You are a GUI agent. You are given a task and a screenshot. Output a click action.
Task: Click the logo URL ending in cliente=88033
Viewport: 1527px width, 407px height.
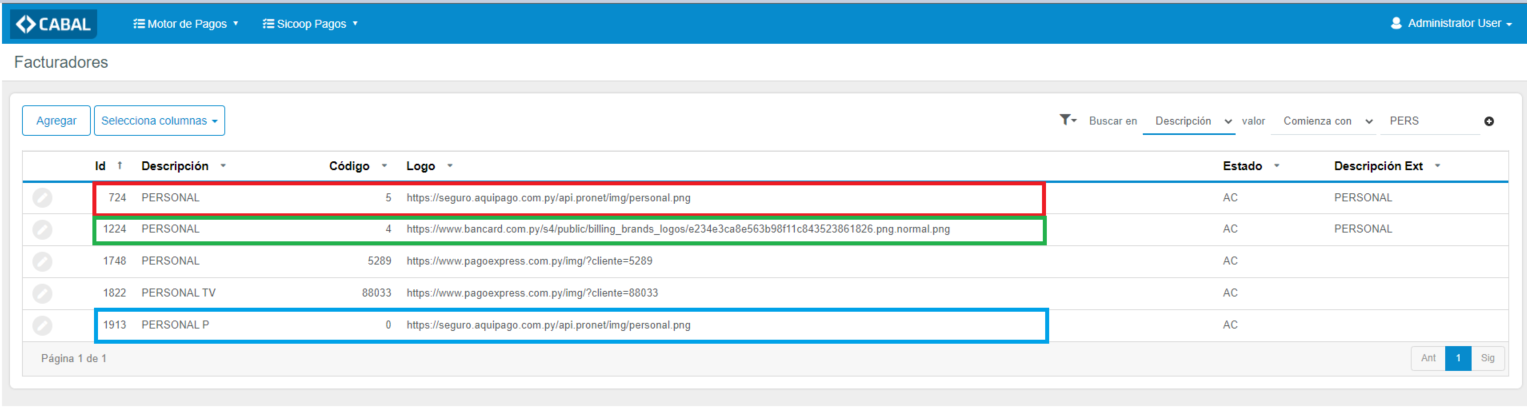tap(532, 293)
